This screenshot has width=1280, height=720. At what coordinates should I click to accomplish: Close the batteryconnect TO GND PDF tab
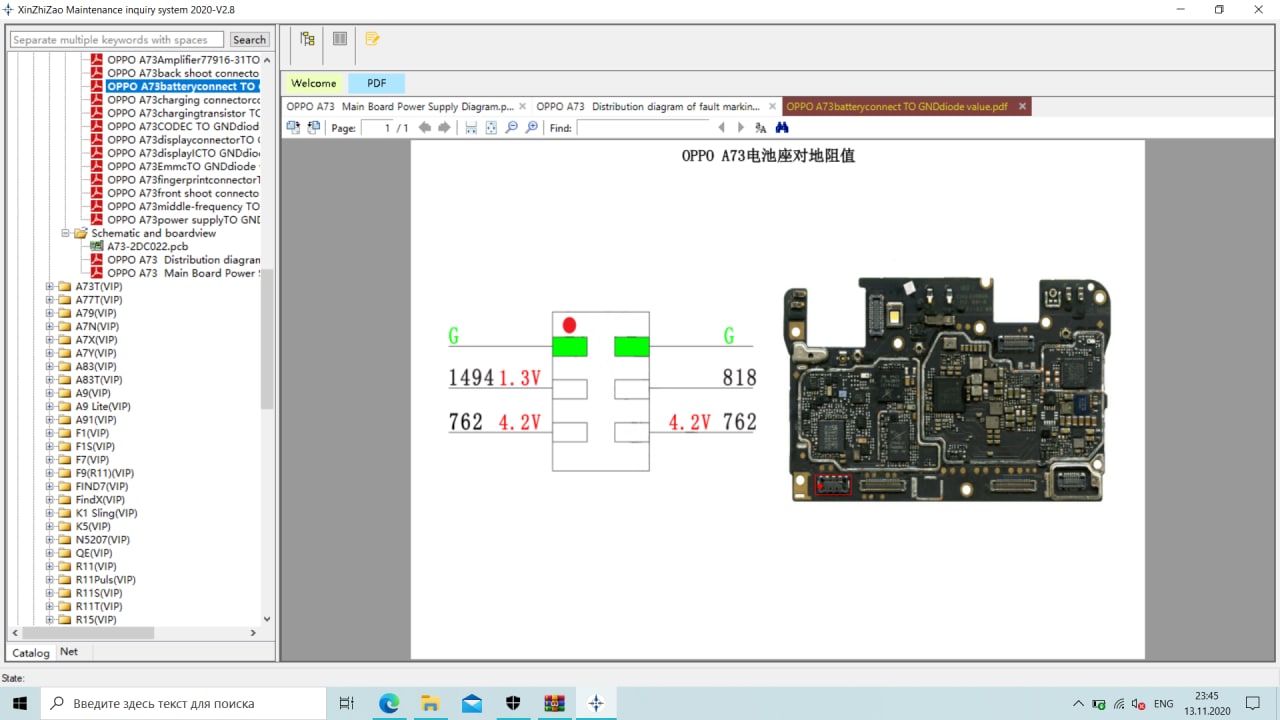(x=1022, y=106)
